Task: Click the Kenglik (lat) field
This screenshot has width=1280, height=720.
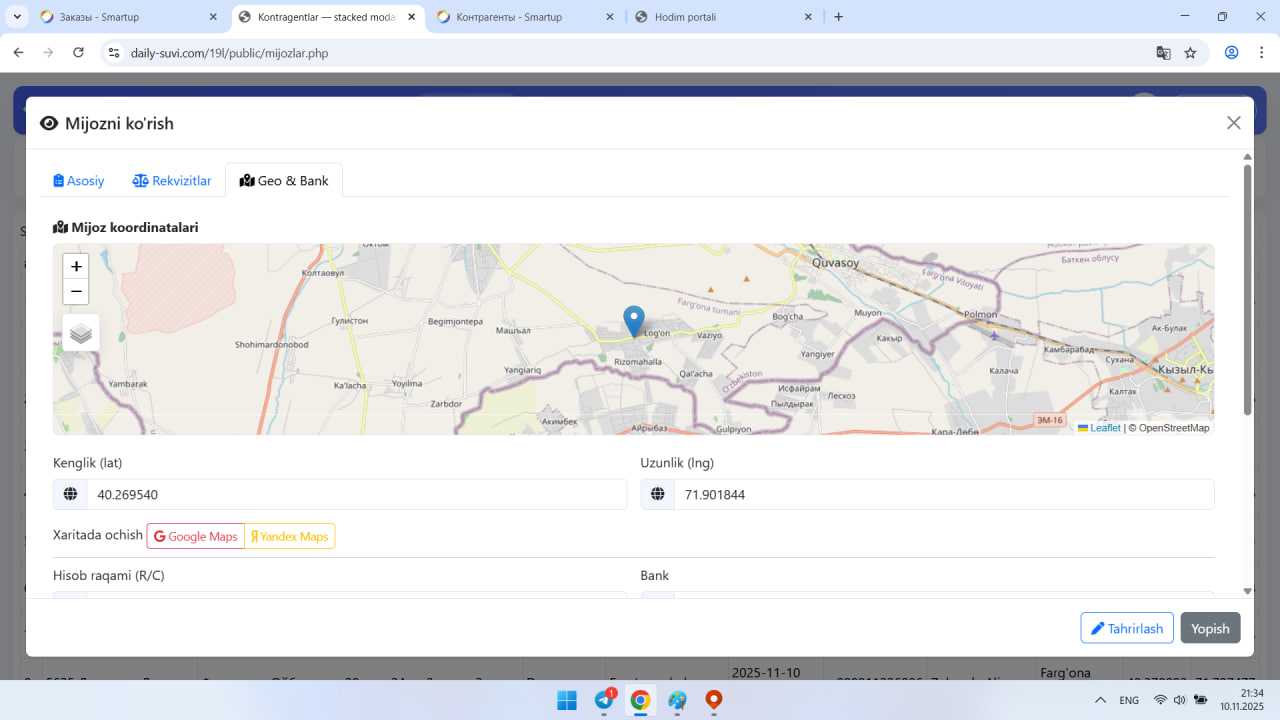Action: (355, 494)
